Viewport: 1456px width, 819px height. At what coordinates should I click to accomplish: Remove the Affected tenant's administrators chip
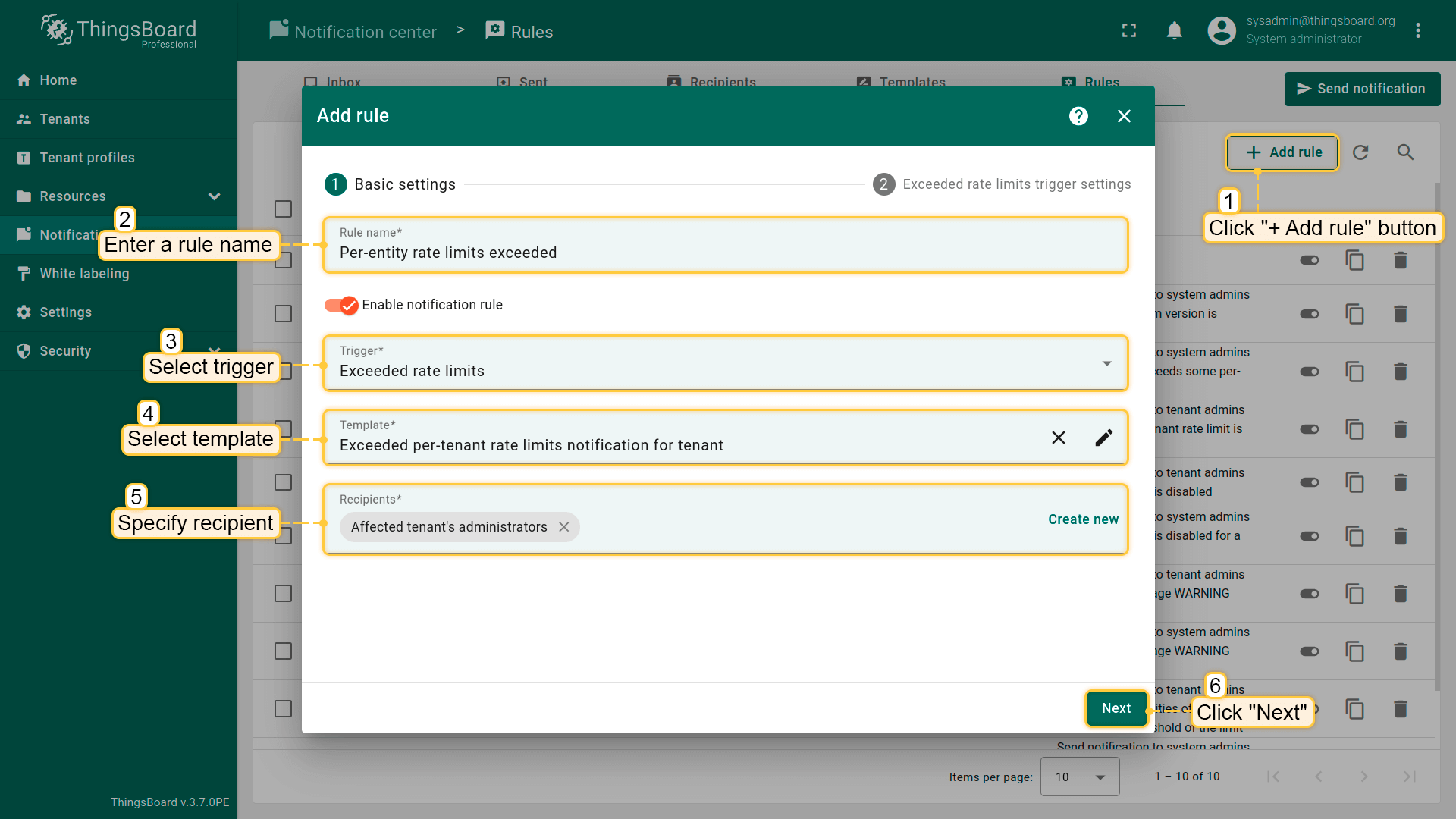tap(564, 527)
